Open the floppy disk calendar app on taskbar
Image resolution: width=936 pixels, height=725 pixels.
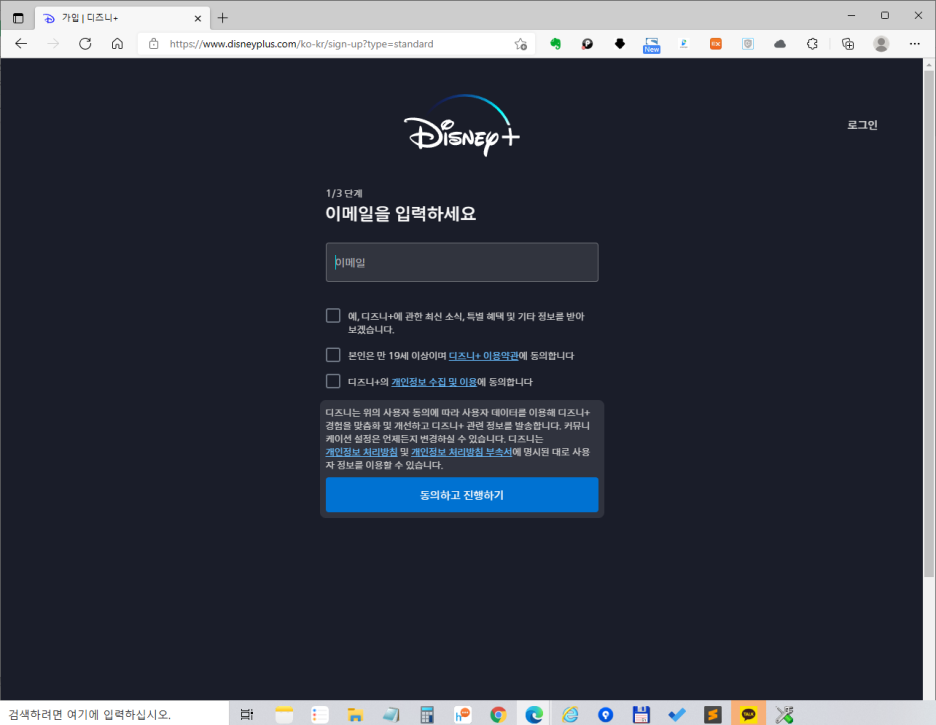point(641,714)
